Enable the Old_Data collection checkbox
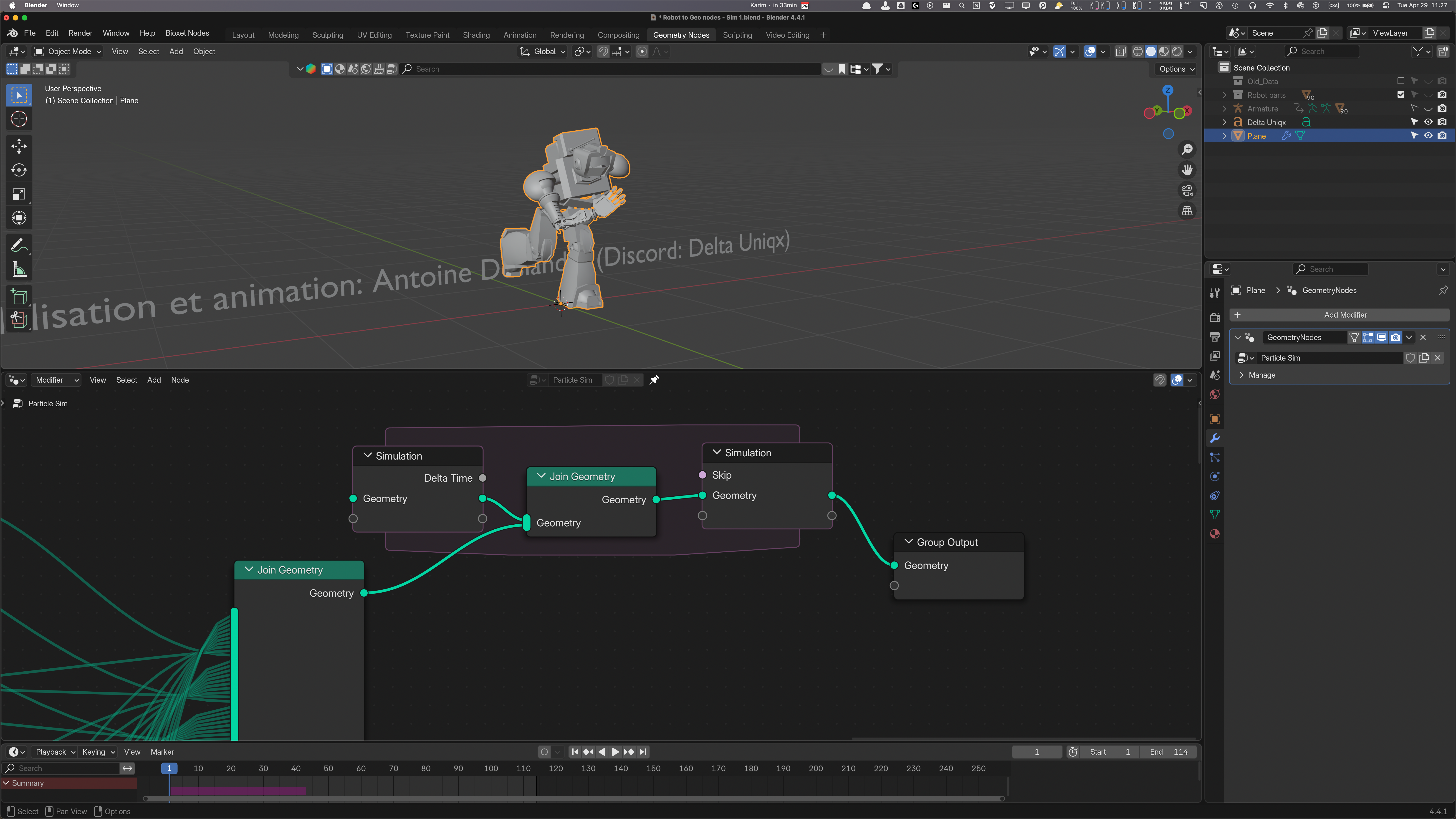 (1401, 81)
